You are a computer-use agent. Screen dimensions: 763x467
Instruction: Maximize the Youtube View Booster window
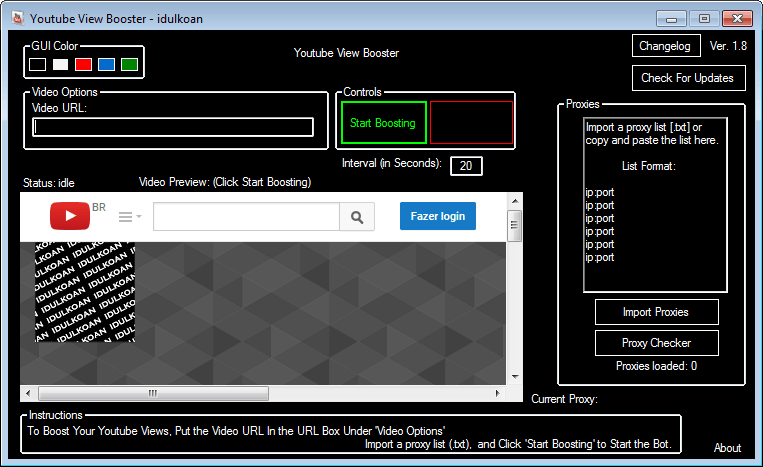coord(704,19)
